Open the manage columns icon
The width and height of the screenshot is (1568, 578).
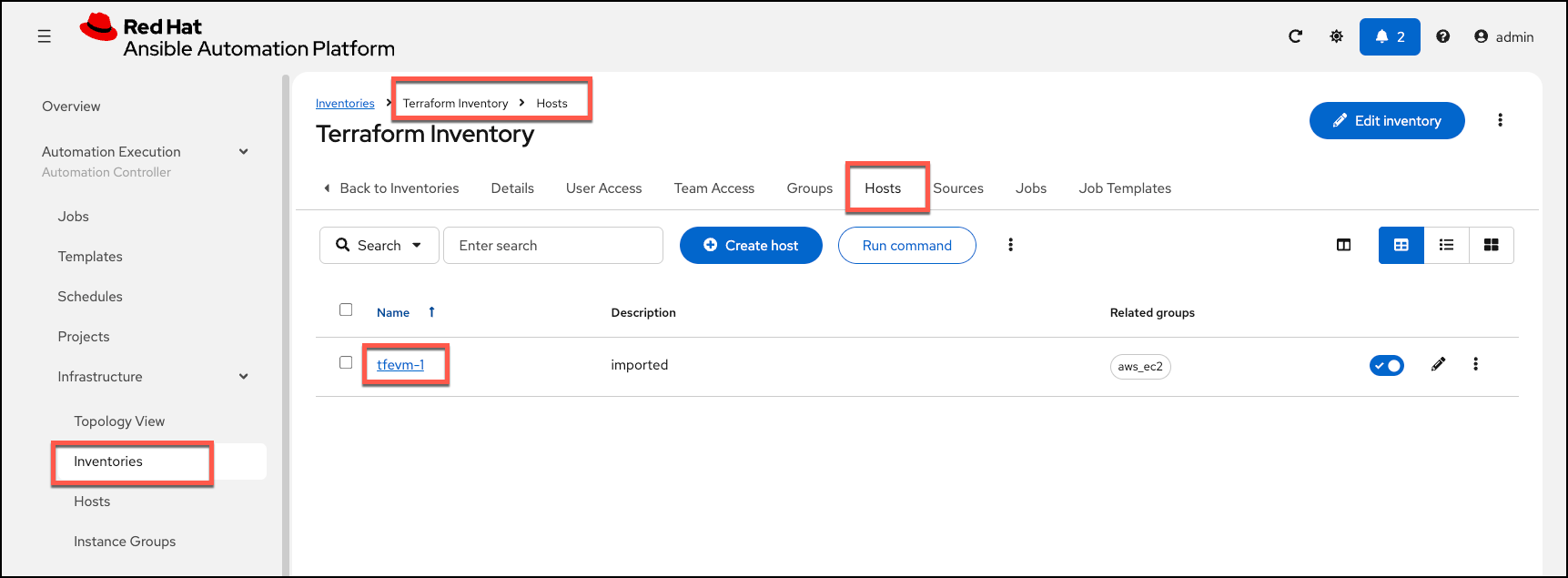coord(1343,245)
